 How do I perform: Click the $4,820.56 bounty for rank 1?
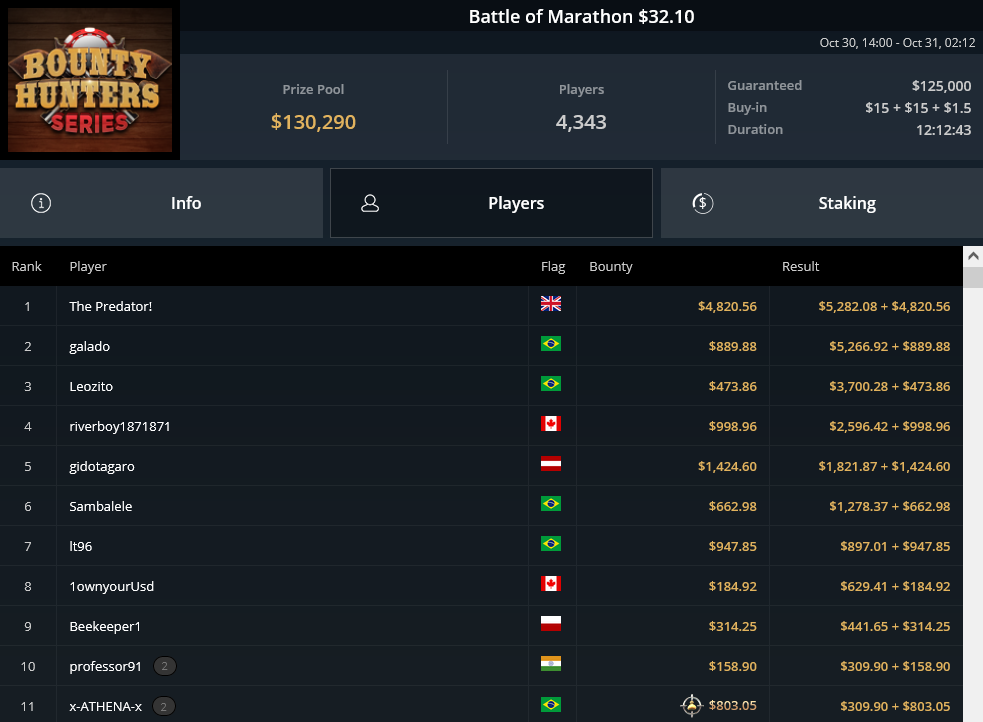[x=727, y=306]
